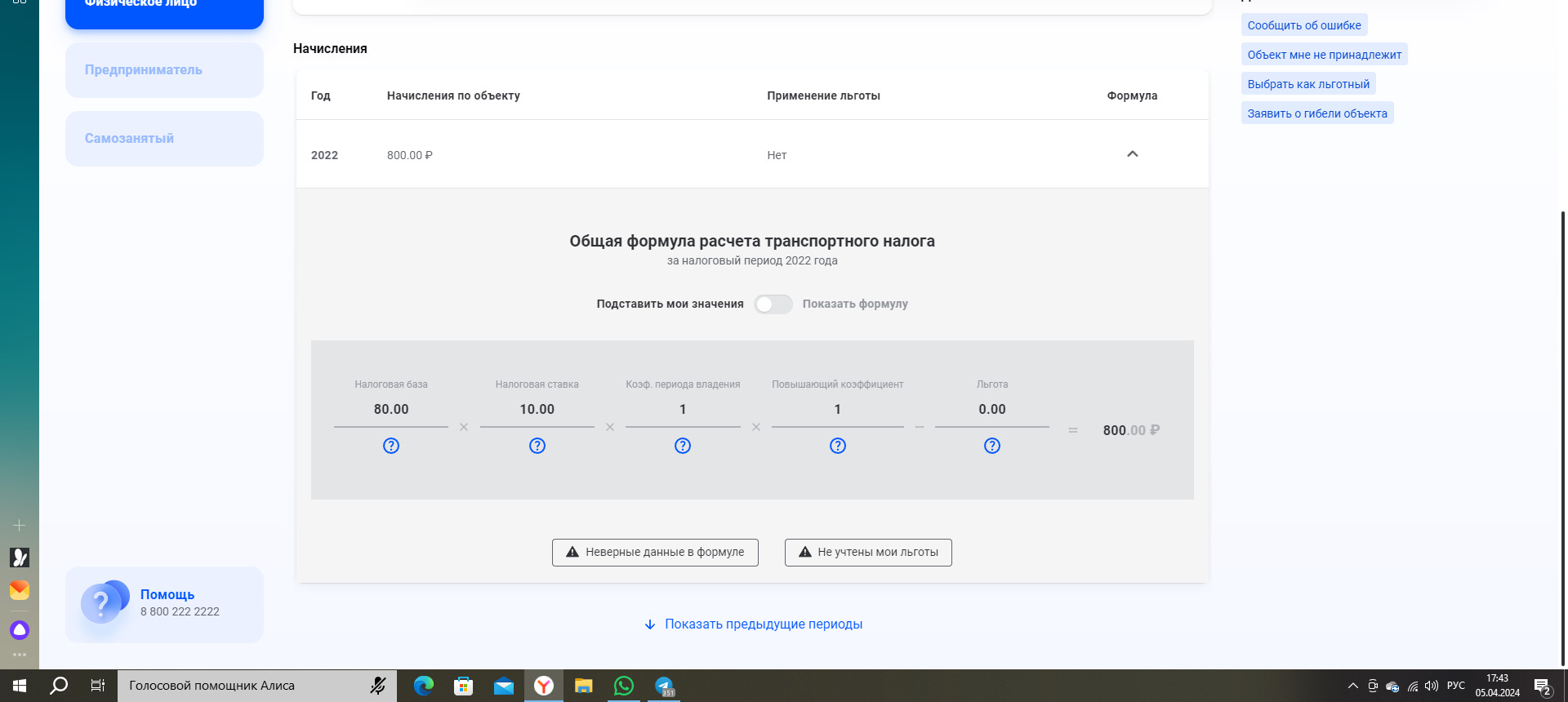The height and width of the screenshot is (702, 1568).
Task: Open Task View on the taskbar
Action: (98, 686)
